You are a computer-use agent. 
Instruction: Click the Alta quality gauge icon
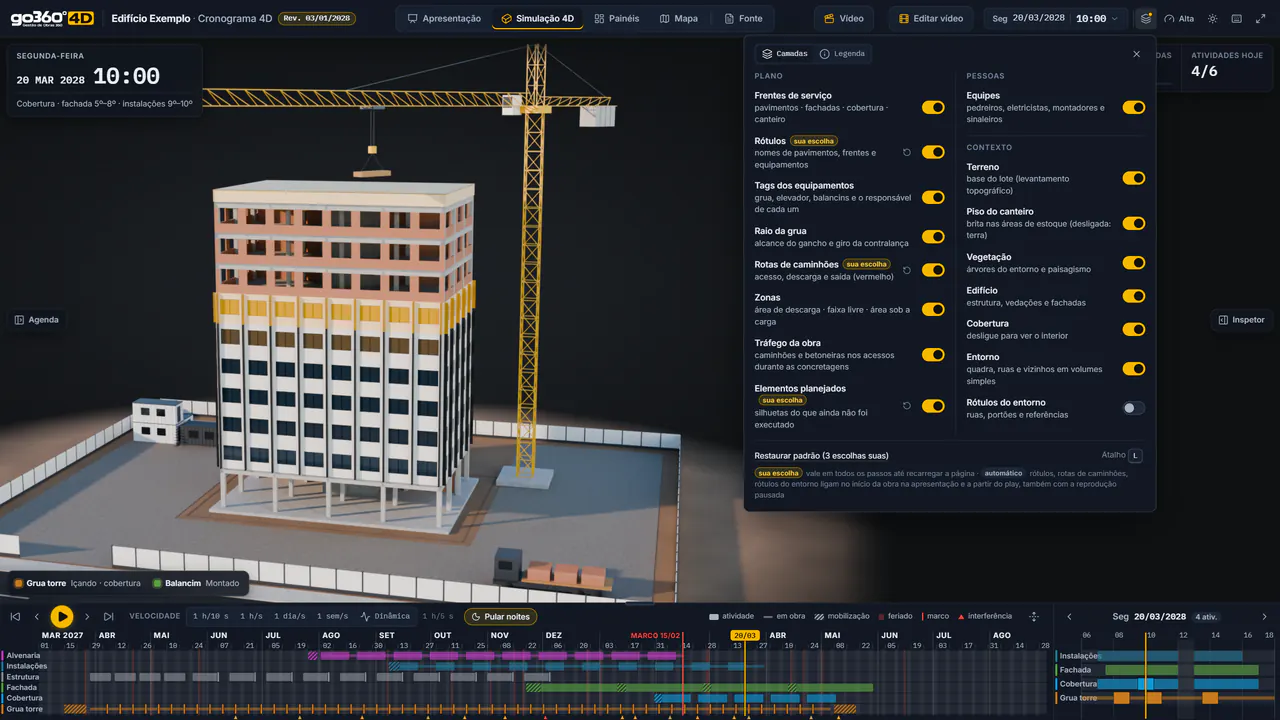[x=1179, y=18]
